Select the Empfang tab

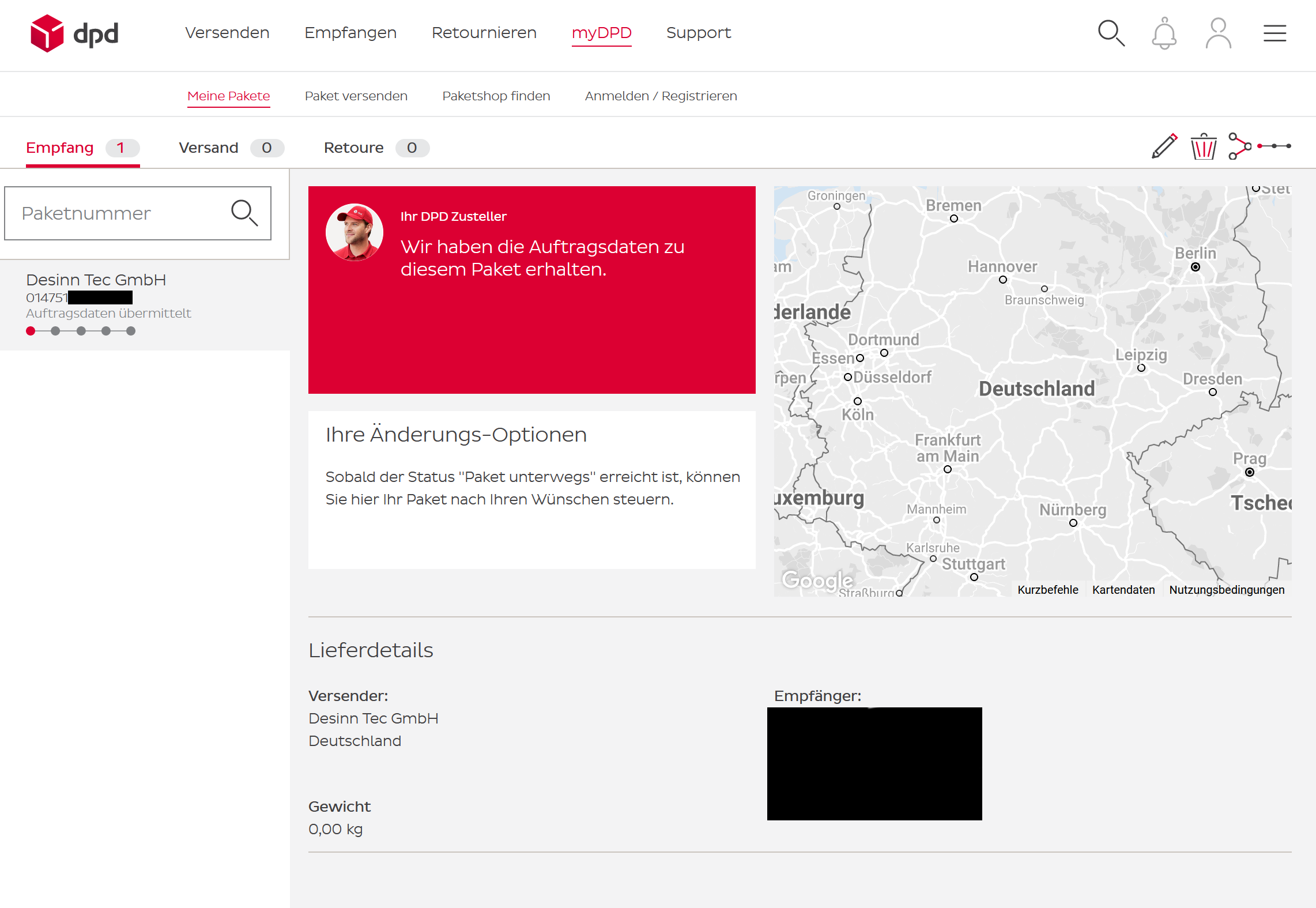coord(82,148)
